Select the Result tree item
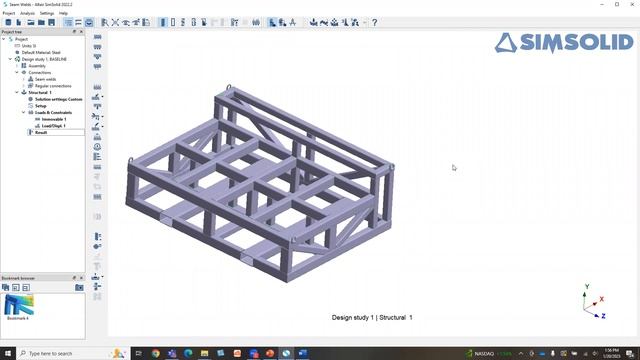Image resolution: width=640 pixels, height=360 pixels. pyautogui.click(x=41, y=132)
